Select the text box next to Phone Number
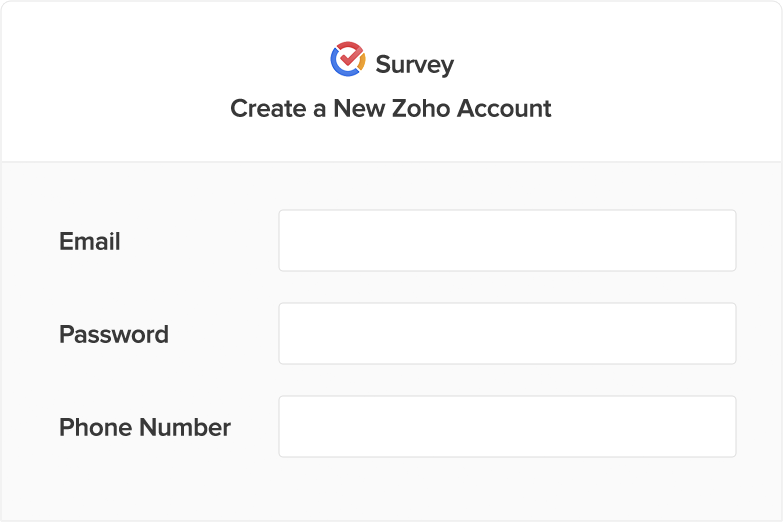This screenshot has height=522, width=783. 507,427
